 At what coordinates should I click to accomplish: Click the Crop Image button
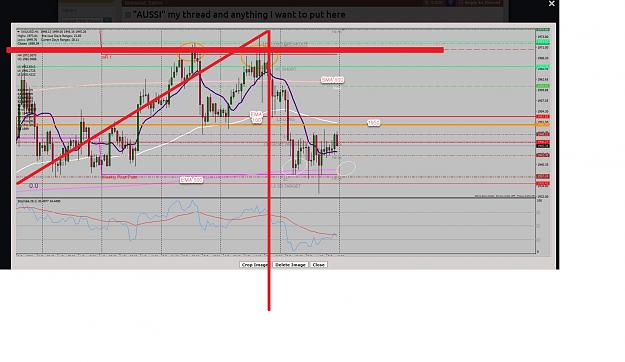(x=254, y=265)
